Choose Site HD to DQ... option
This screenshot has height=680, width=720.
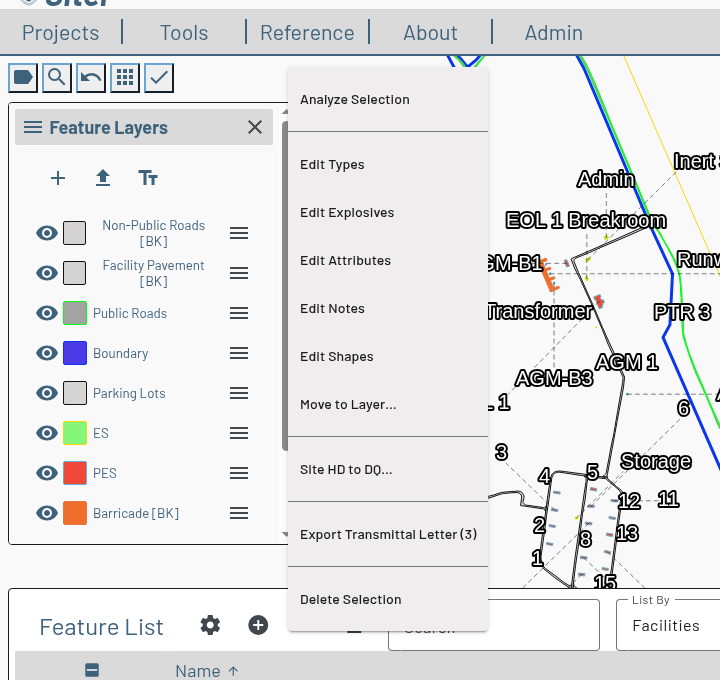point(388,469)
